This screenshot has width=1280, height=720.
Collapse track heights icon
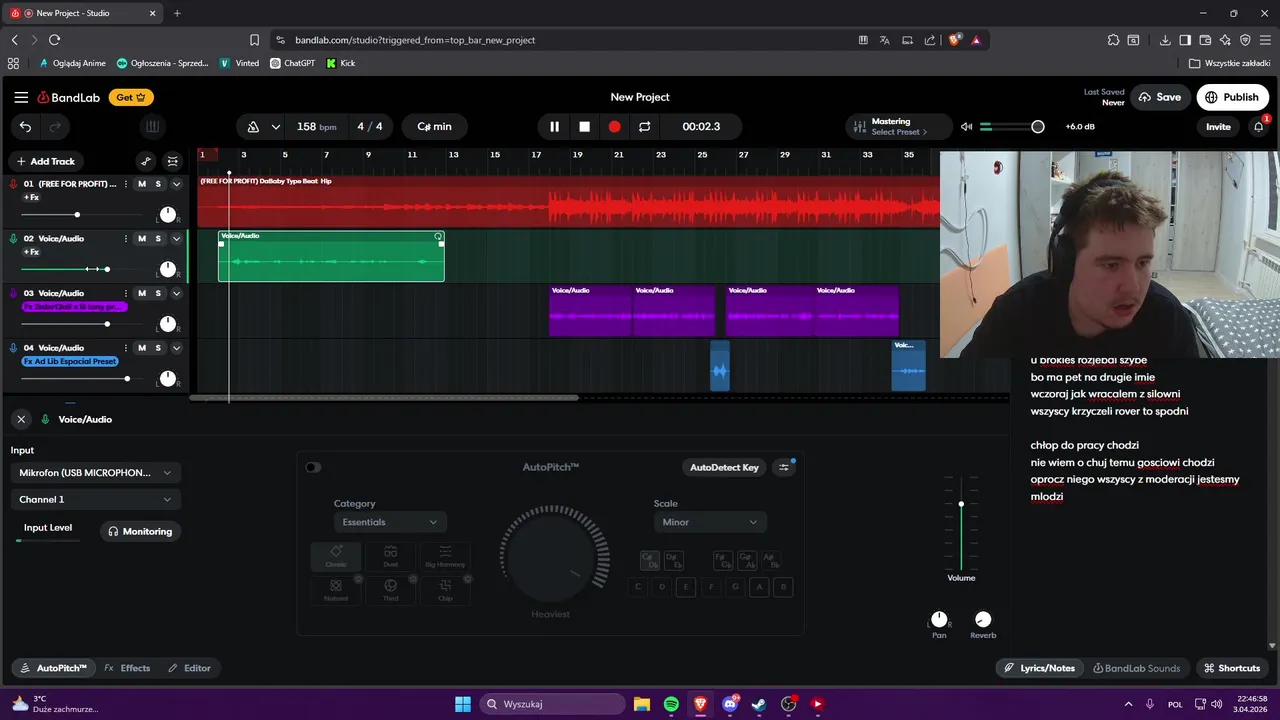click(x=173, y=161)
